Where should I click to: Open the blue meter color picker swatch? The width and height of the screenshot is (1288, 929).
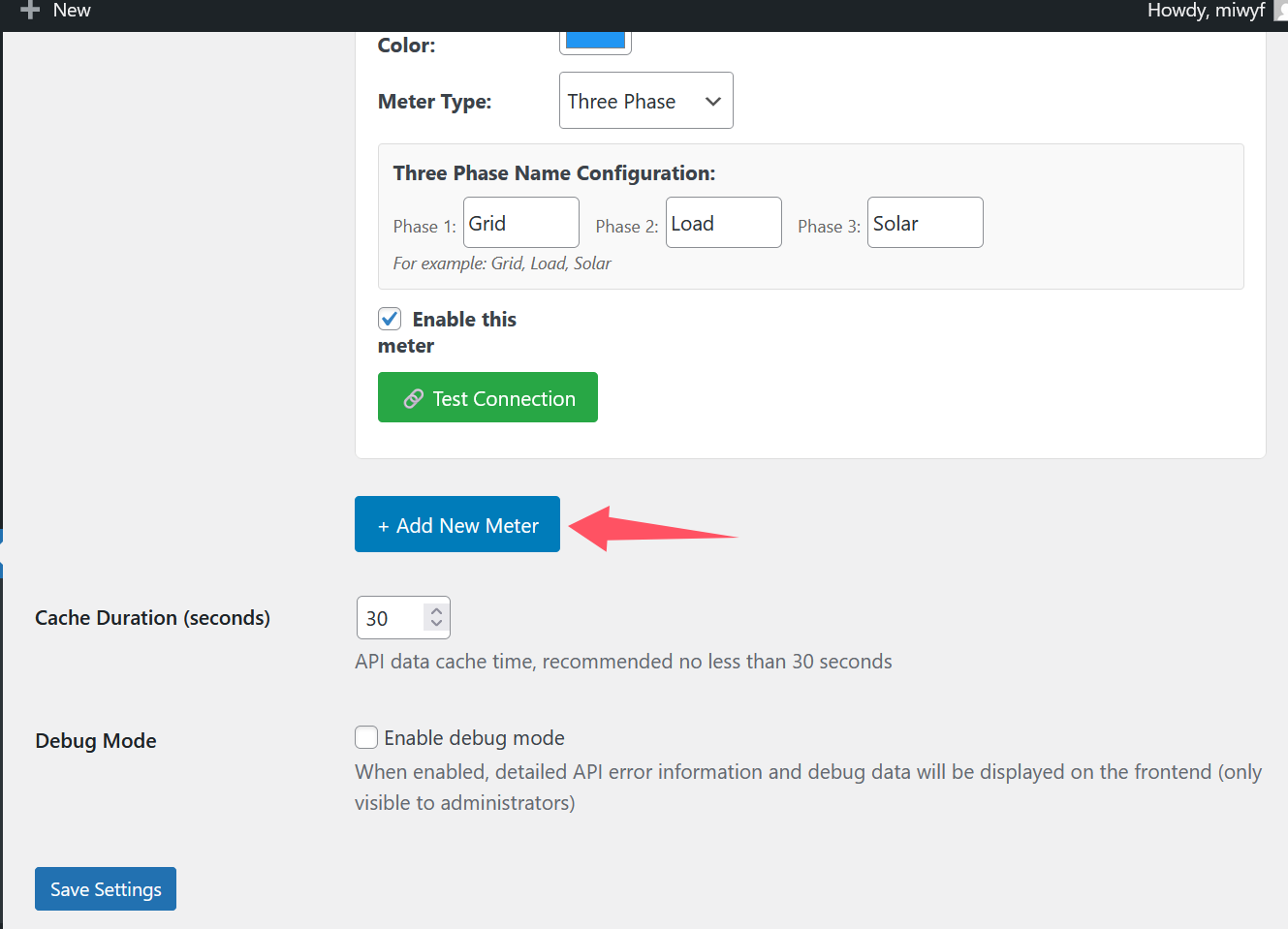[595, 41]
